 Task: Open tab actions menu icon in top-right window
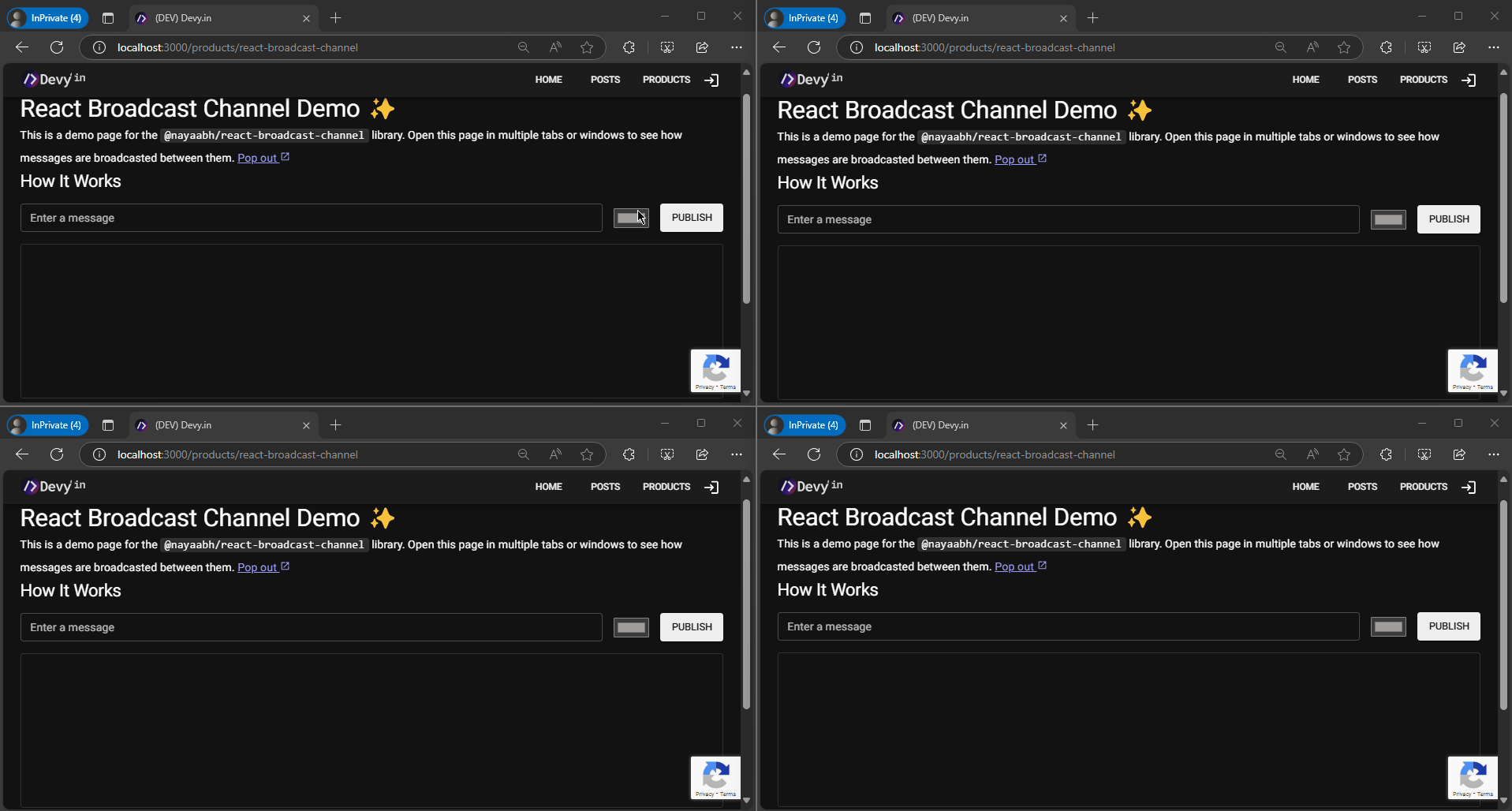point(865,17)
